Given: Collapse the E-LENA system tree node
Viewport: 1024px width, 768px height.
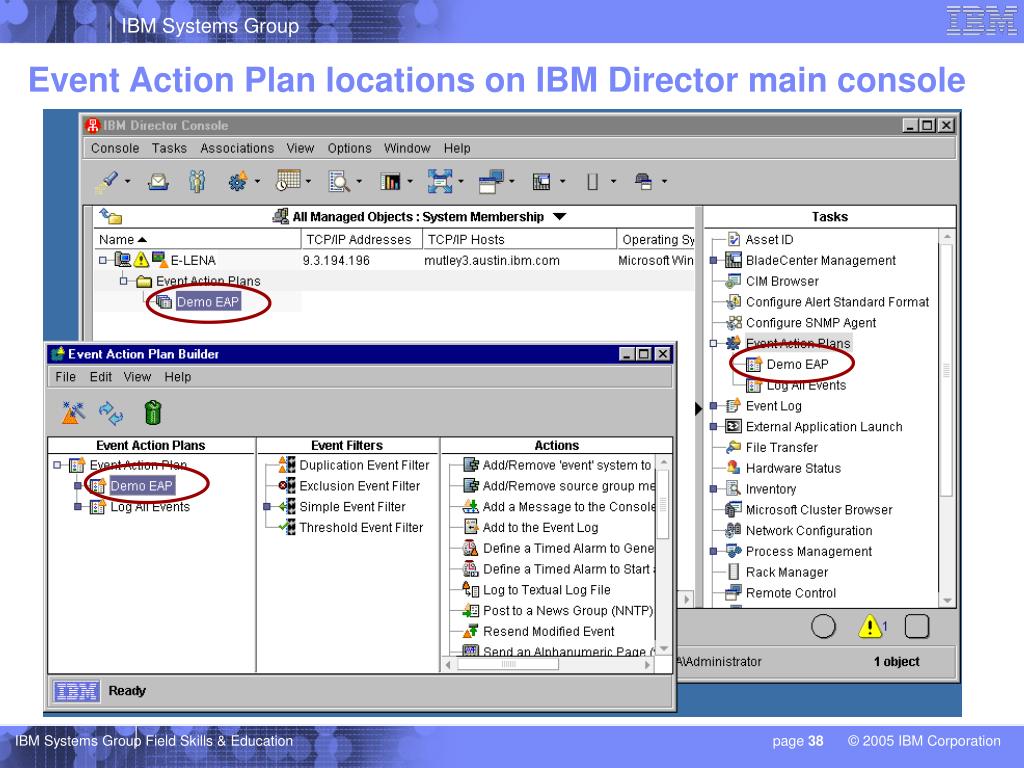Looking at the screenshot, I should coord(103,260).
